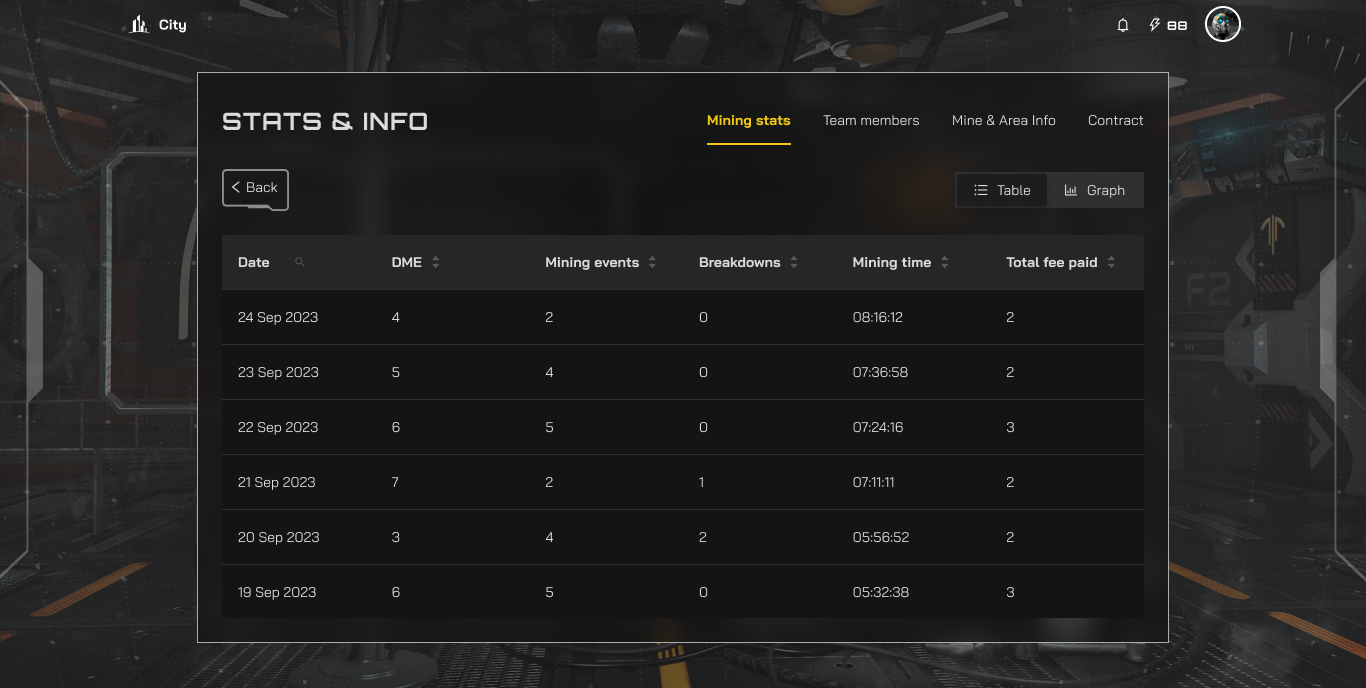Switch to Graph view

1095,190
